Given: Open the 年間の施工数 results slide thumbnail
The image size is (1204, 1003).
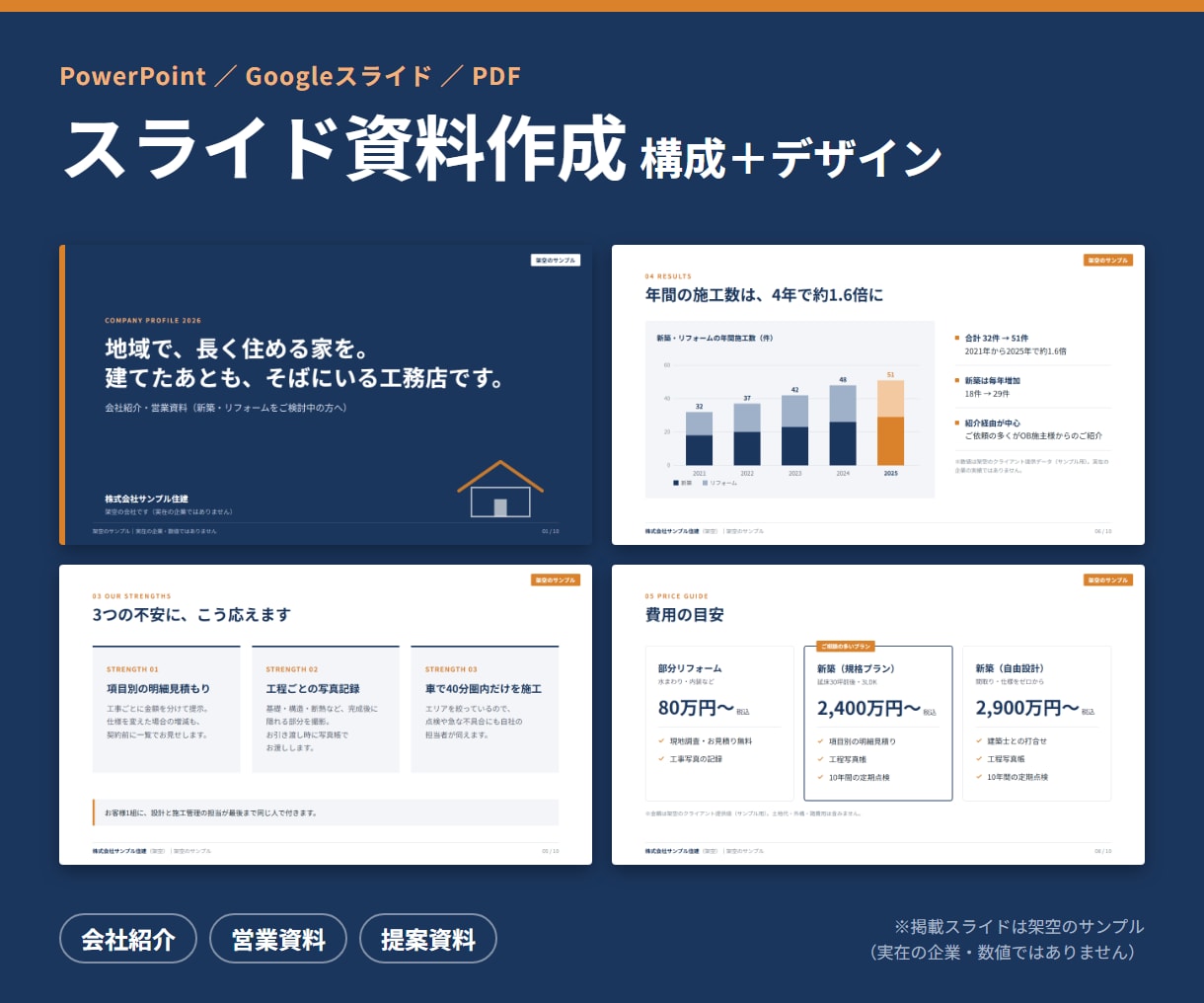Looking at the screenshot, I should point(878,395).
